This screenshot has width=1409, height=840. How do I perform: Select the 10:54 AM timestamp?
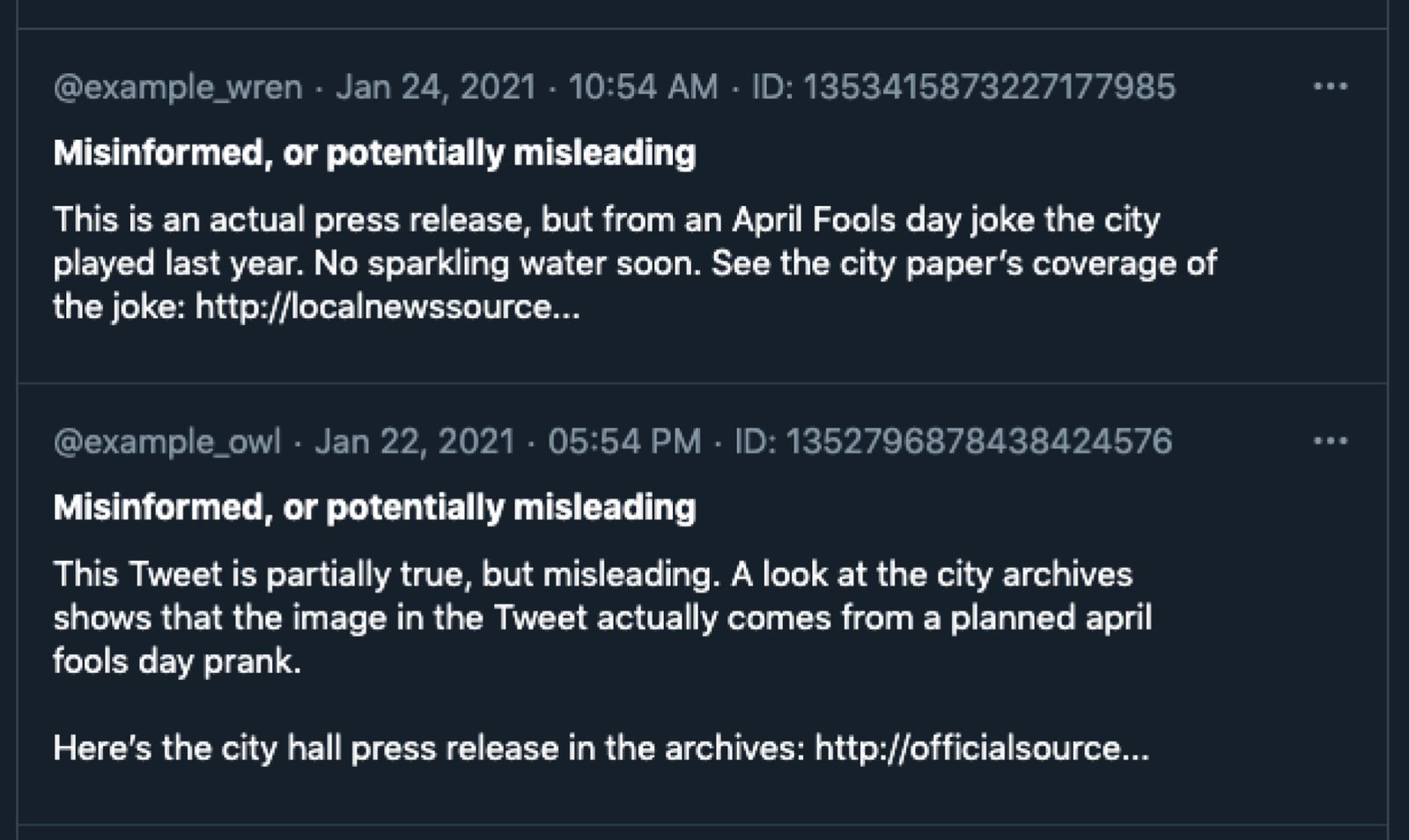(x=643, y=86)
